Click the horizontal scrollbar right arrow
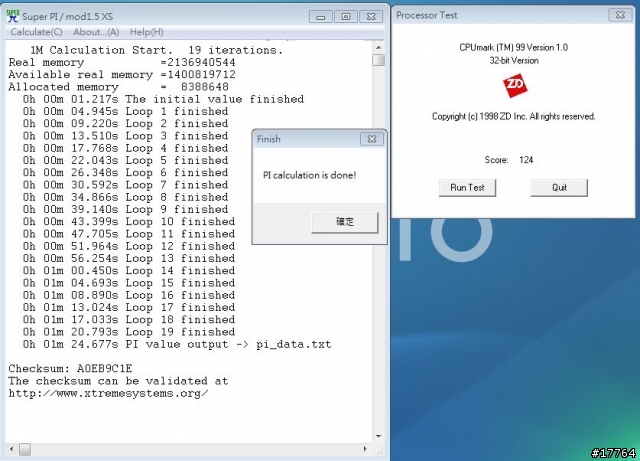This screenshot has height=461, width=640. pos(364,449)
